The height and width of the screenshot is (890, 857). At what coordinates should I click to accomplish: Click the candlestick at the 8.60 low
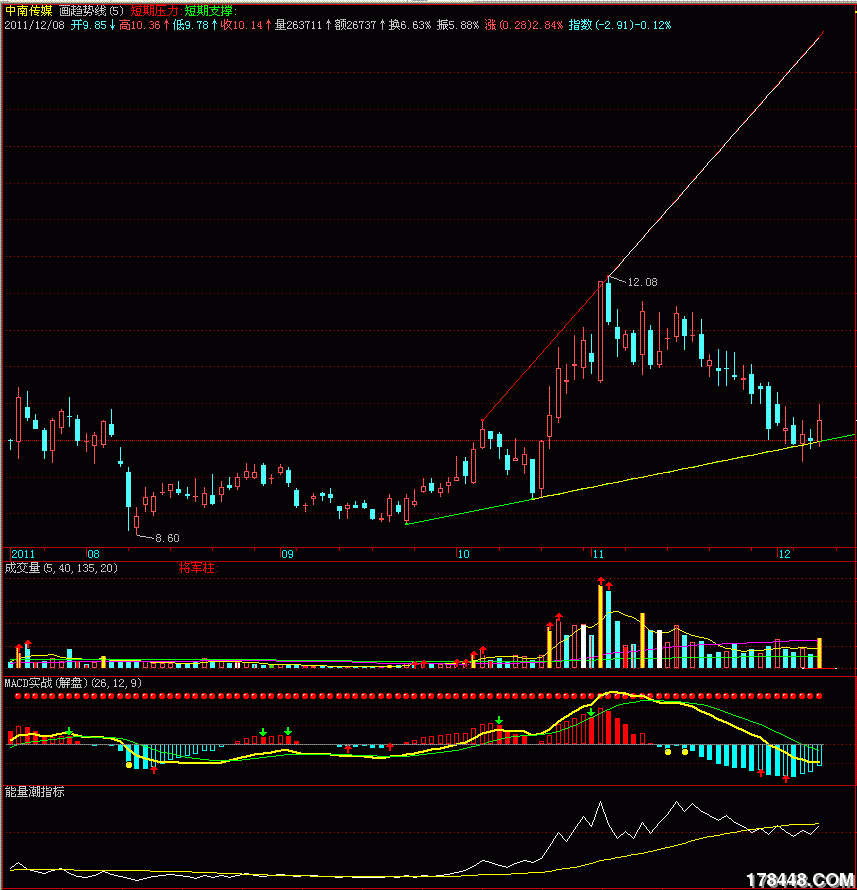point(136,522)
